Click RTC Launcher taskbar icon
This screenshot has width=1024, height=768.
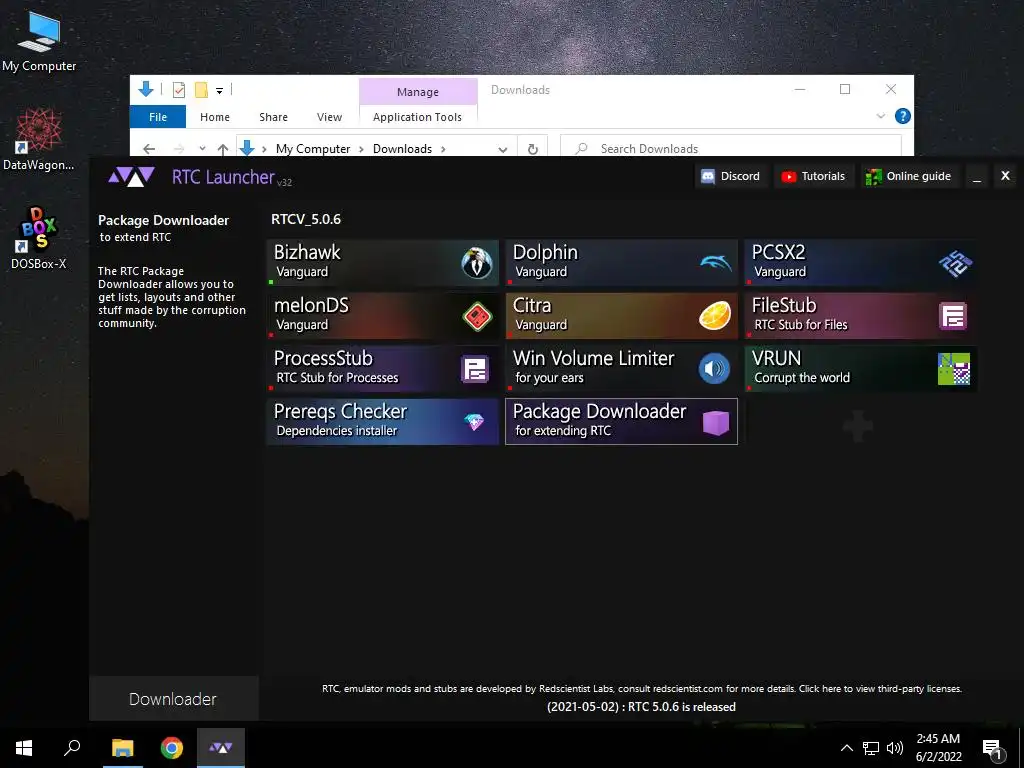(221, 748)
